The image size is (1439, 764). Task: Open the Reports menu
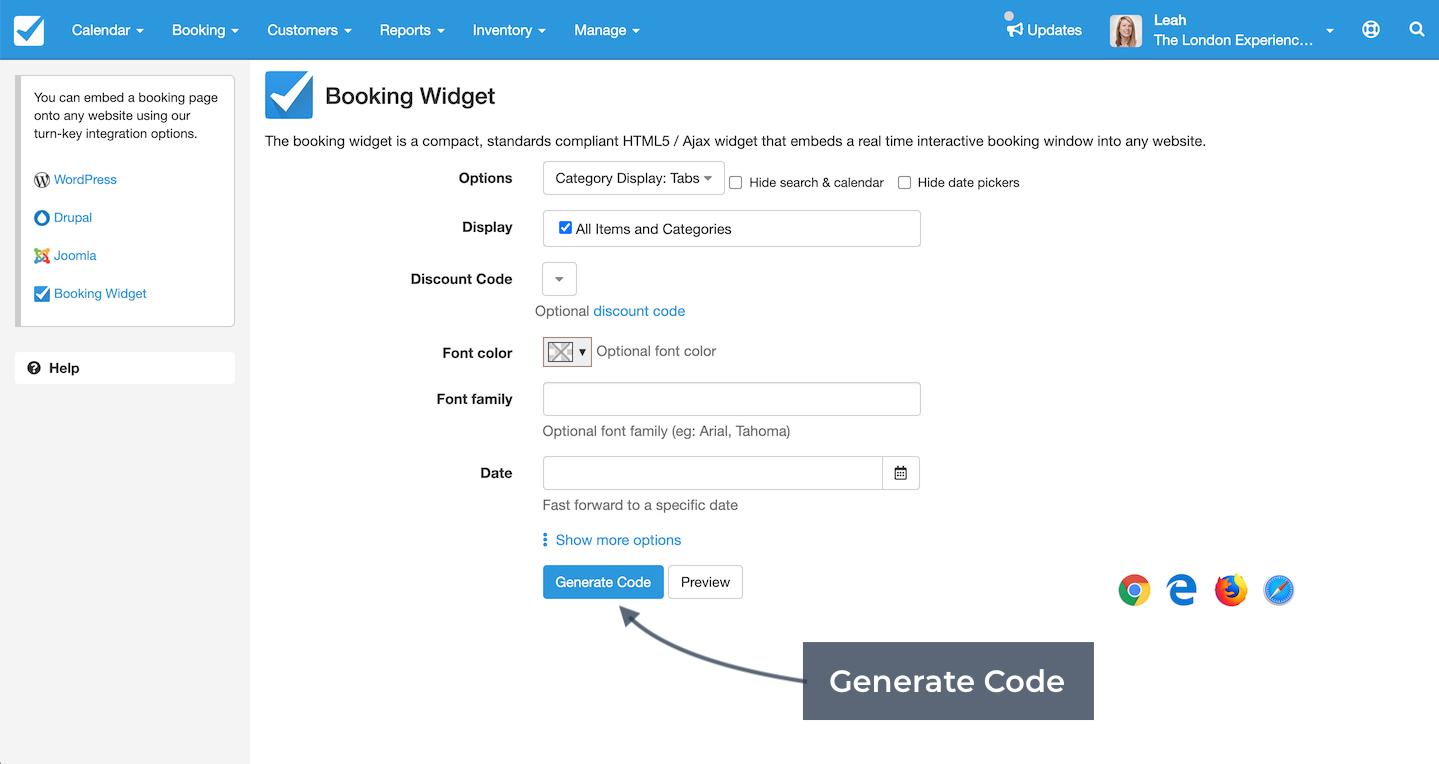[412, 30]
